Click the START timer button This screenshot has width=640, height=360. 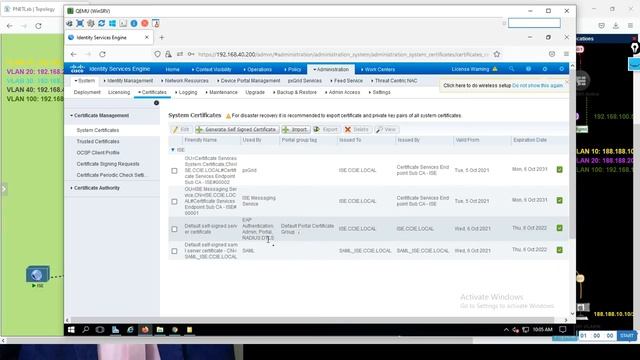pos(627,336)
